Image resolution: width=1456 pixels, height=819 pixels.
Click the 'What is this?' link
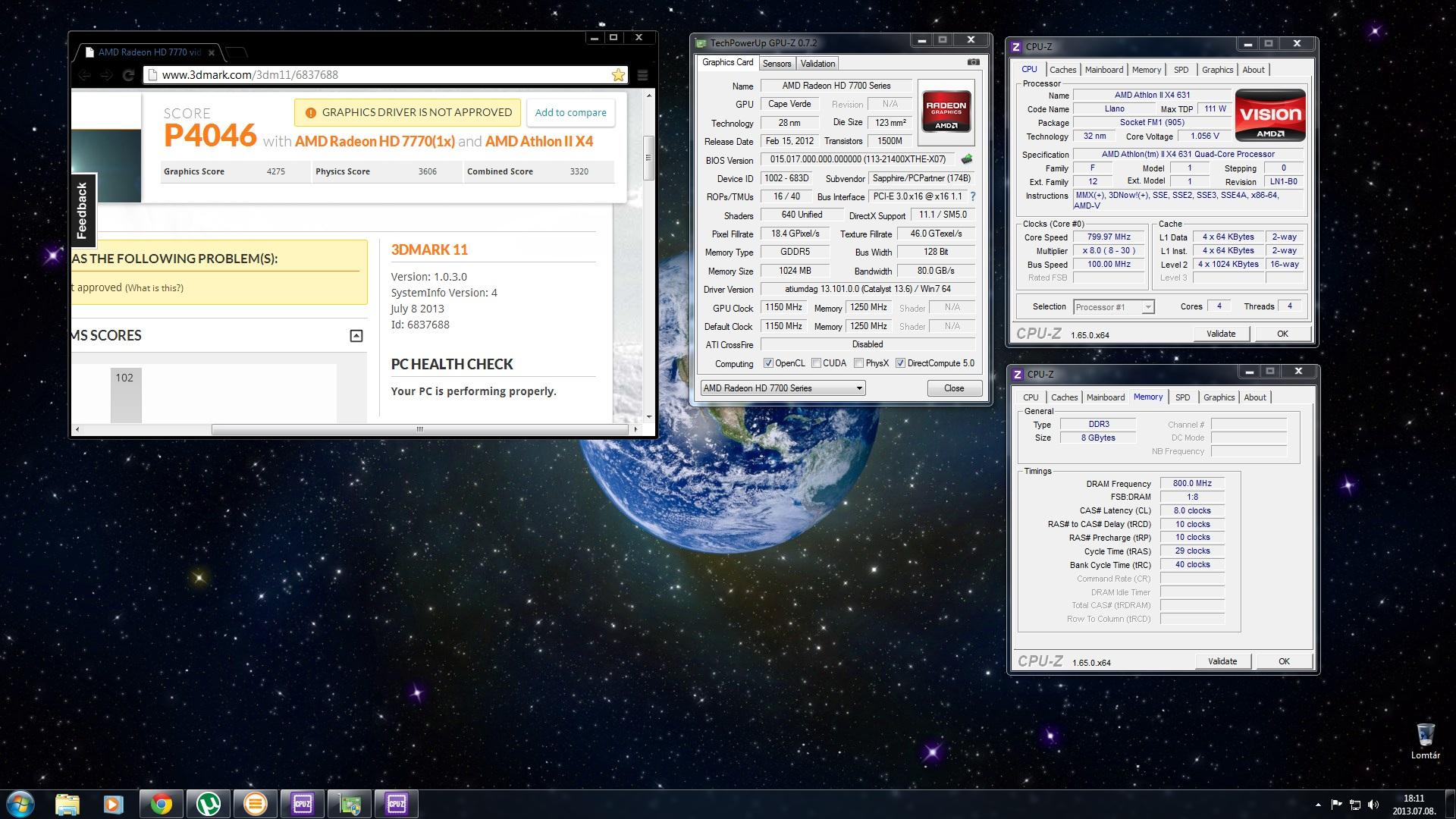(154, 288)
